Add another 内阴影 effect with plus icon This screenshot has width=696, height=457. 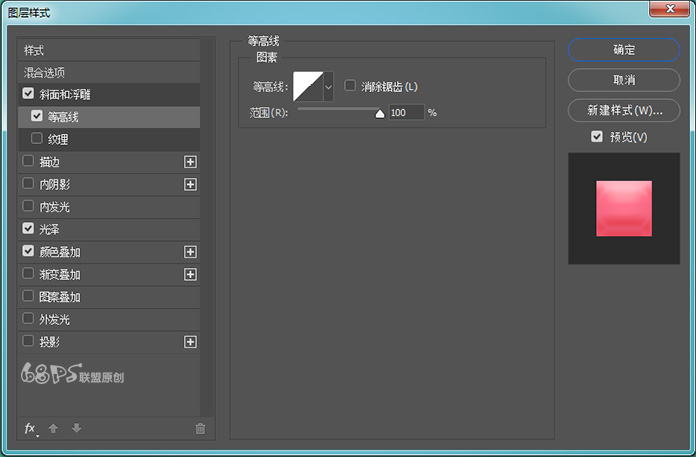tap(190, 184)
